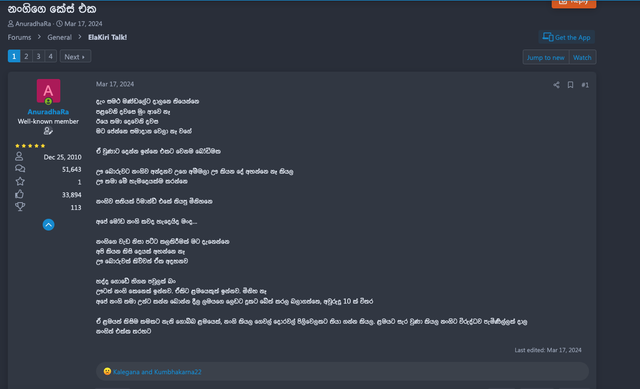Open Kalegana and Kumbhakarna22 reactions list

click(x=157, y=372)
